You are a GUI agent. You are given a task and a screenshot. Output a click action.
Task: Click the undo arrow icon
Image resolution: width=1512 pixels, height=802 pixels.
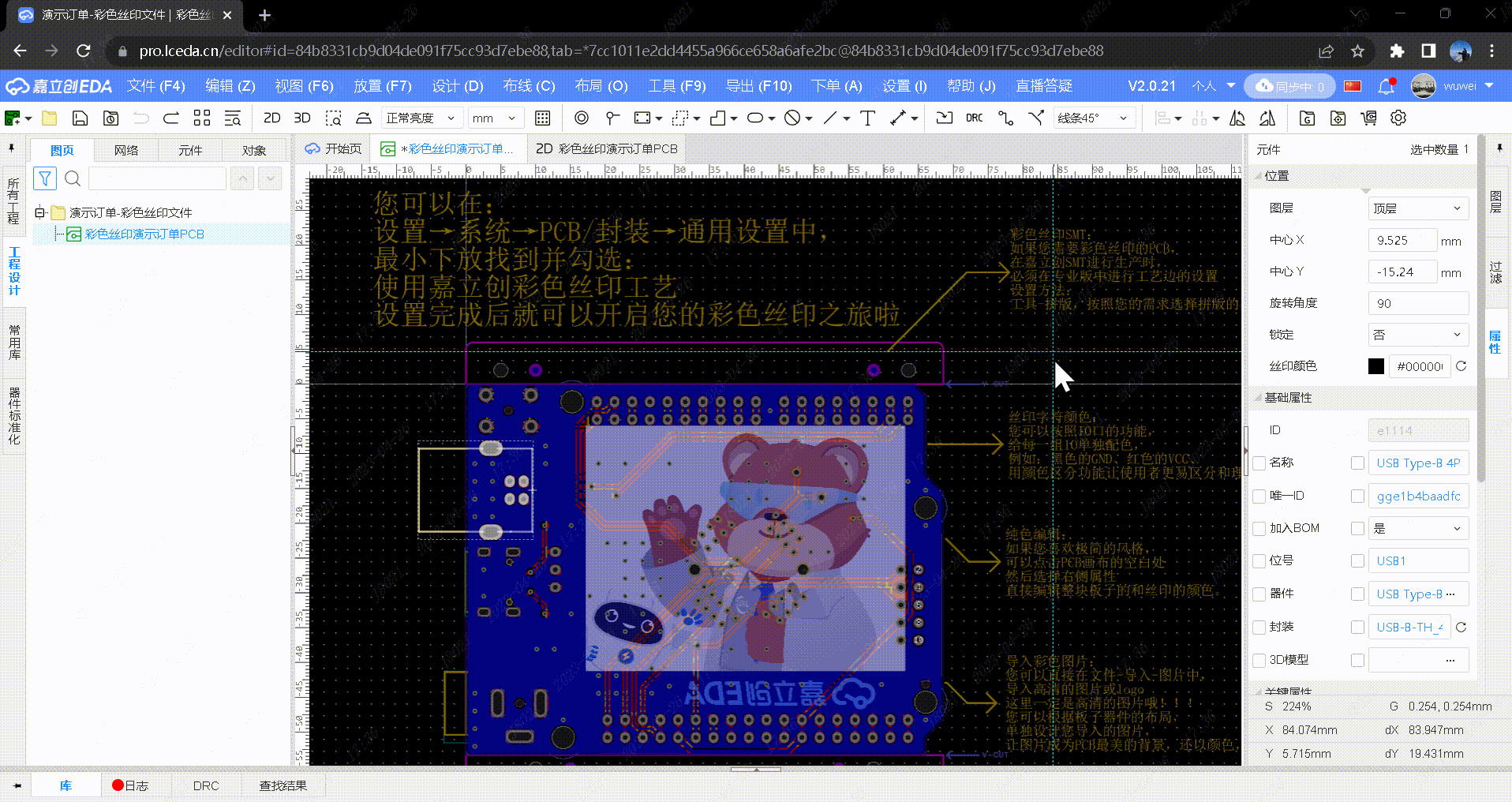click(x=141, y=118)
